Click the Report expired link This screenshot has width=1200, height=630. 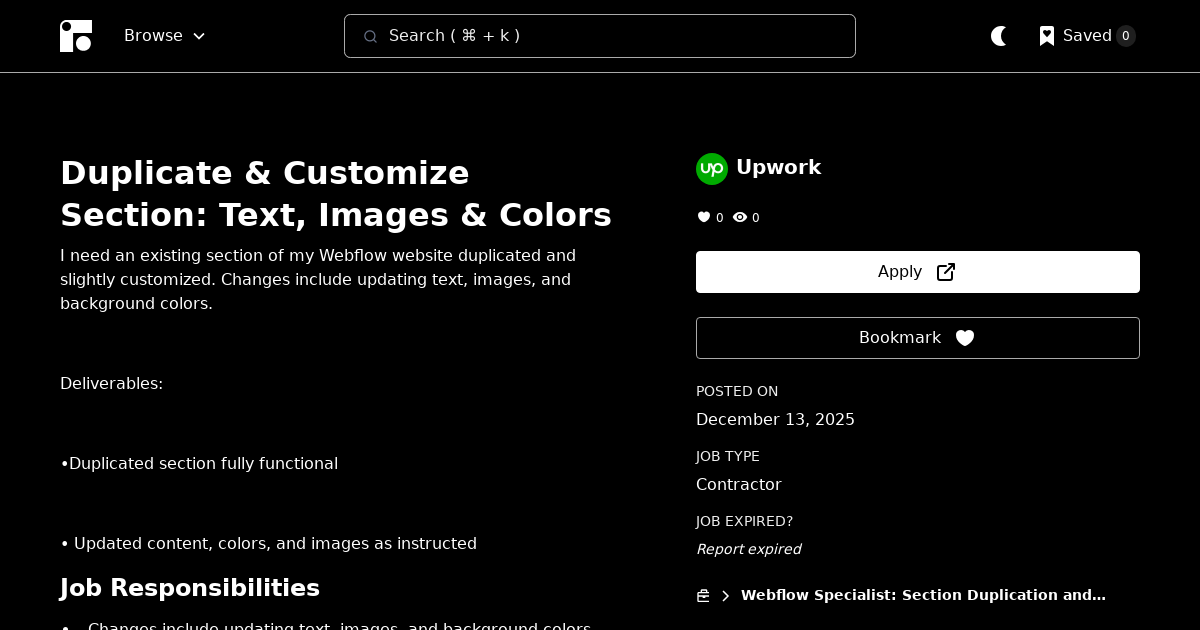coord(748,549)
